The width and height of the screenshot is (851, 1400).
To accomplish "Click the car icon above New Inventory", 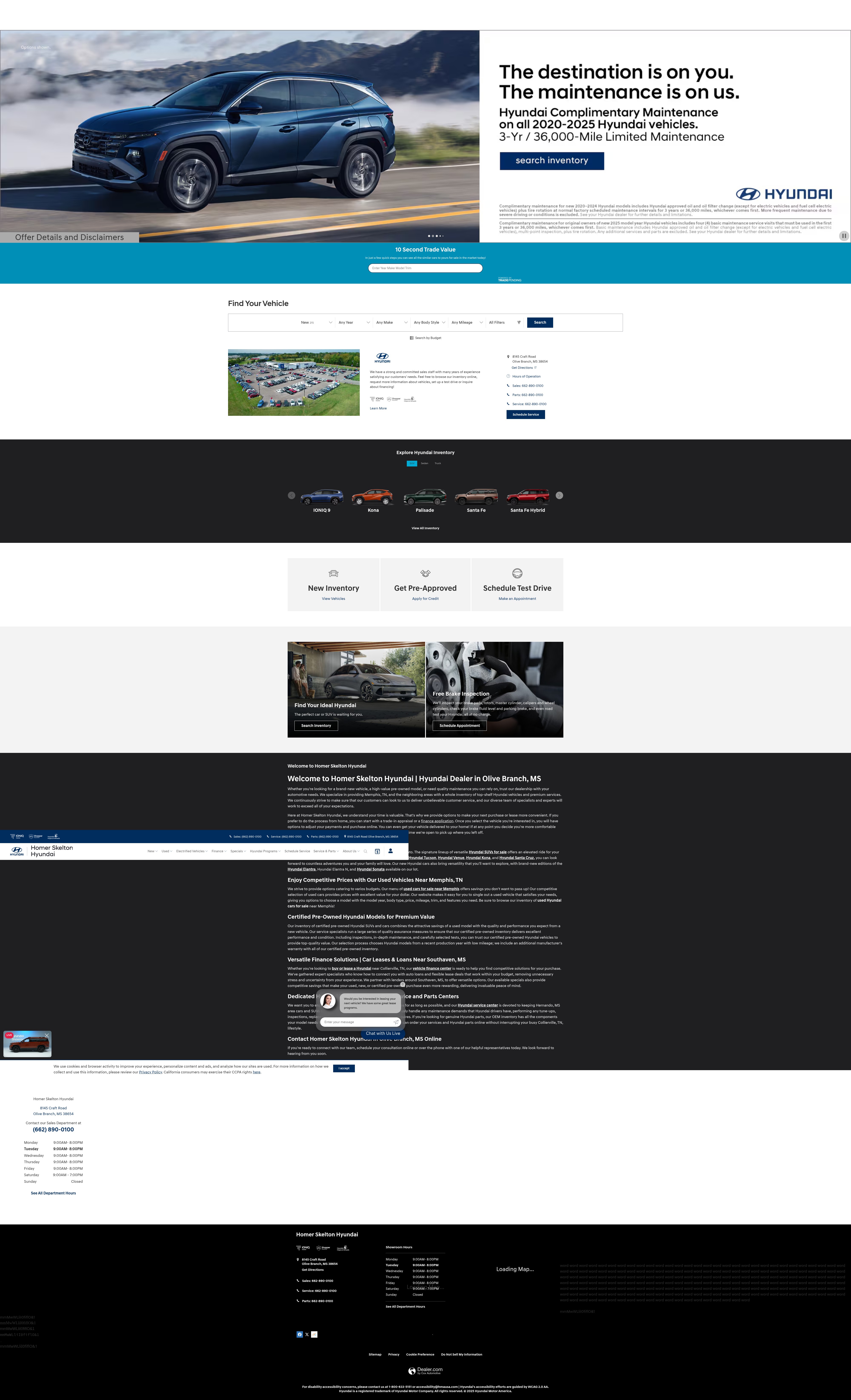I will pyautogui.click(x=333, y=573).
